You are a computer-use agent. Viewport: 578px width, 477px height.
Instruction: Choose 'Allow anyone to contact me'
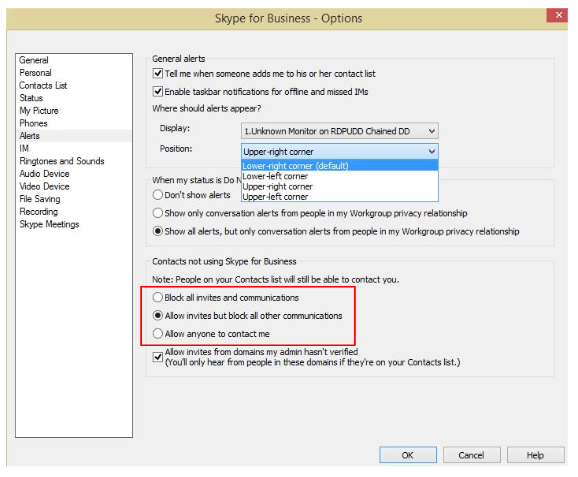[x=158, y=334]
